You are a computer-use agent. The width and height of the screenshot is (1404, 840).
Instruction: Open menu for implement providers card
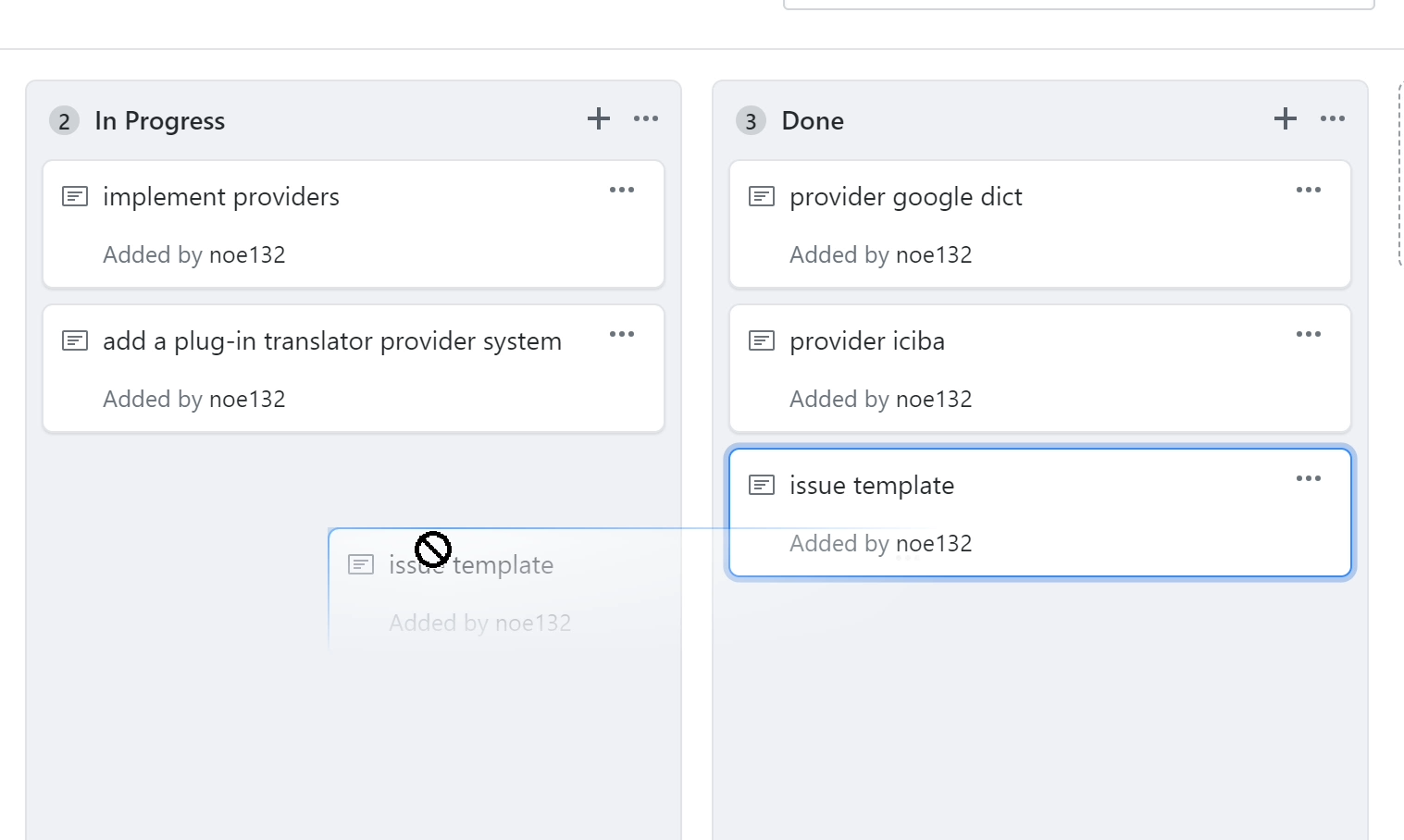click(x=622, y=190)
